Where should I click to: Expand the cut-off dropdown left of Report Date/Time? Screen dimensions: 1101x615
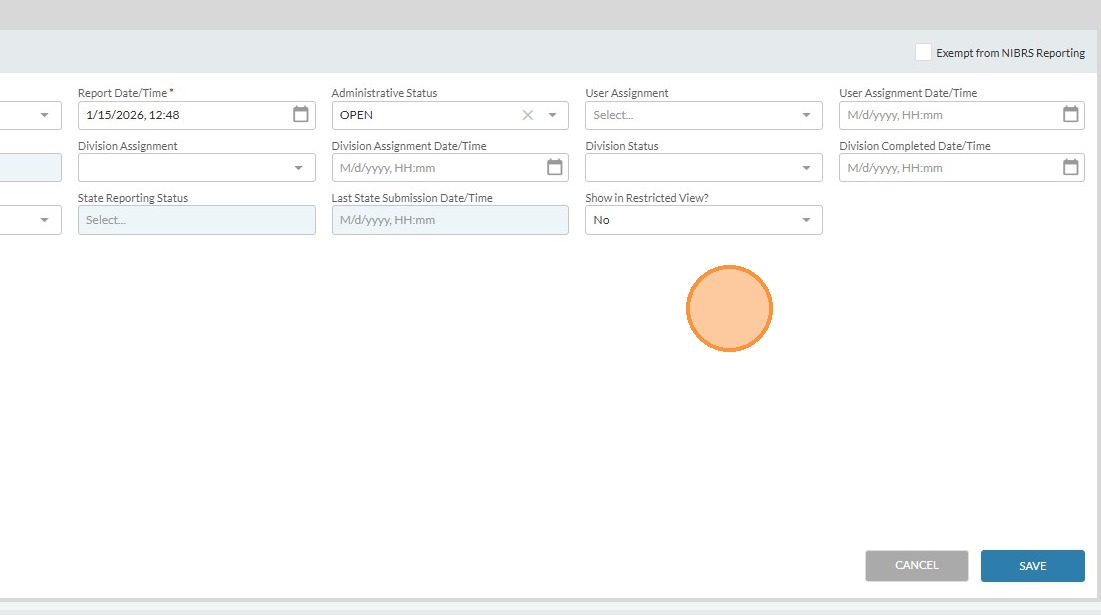[44, 115]
